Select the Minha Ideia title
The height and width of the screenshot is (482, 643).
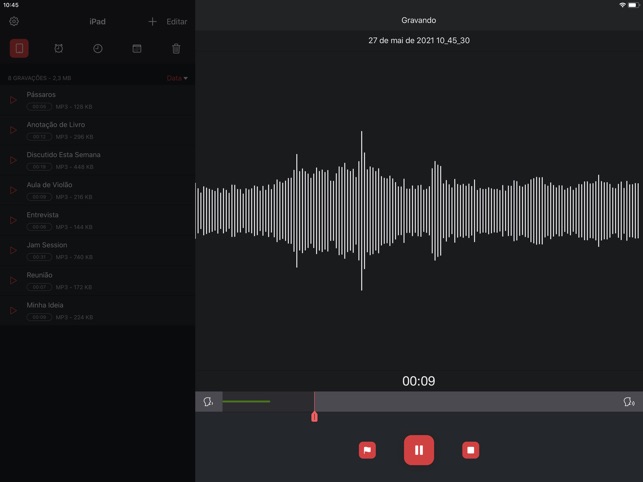45,305
